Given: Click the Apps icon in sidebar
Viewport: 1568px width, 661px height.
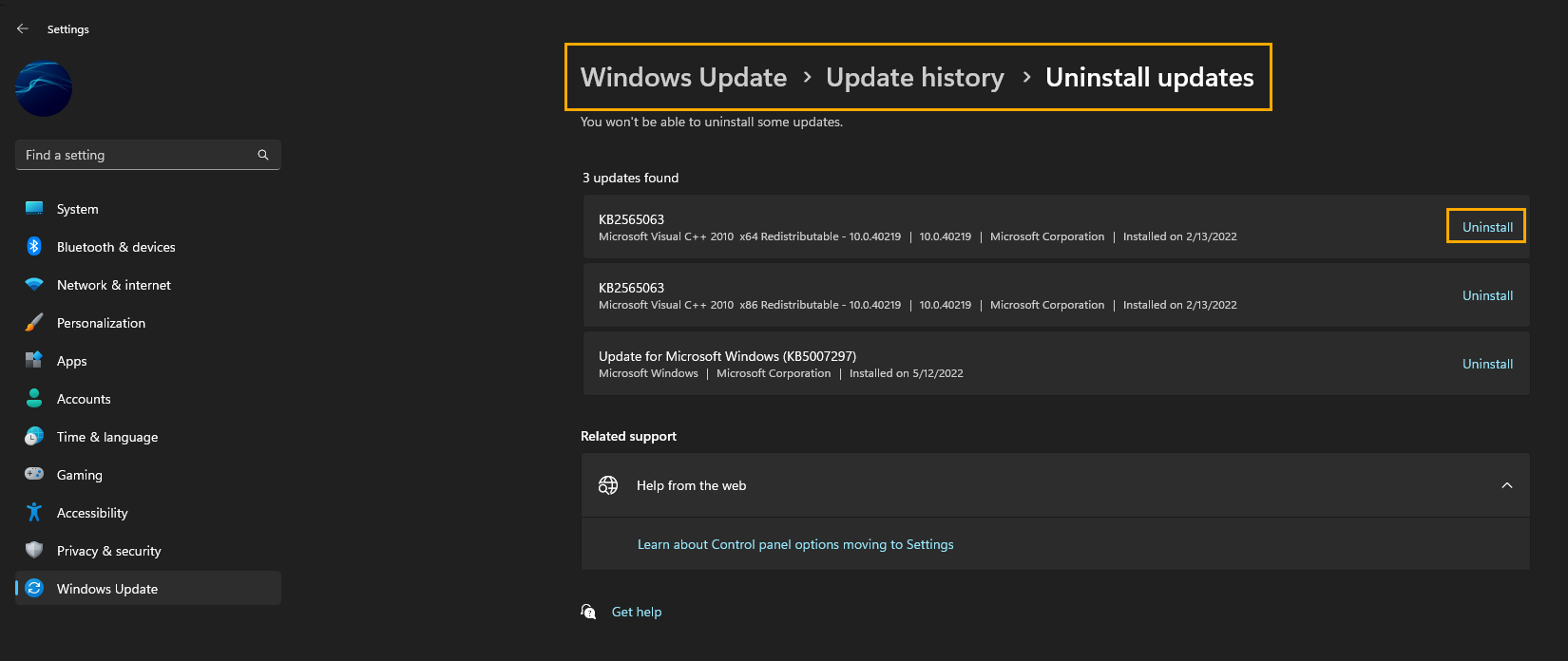Looking at the screenshot, I should point(34,361).
